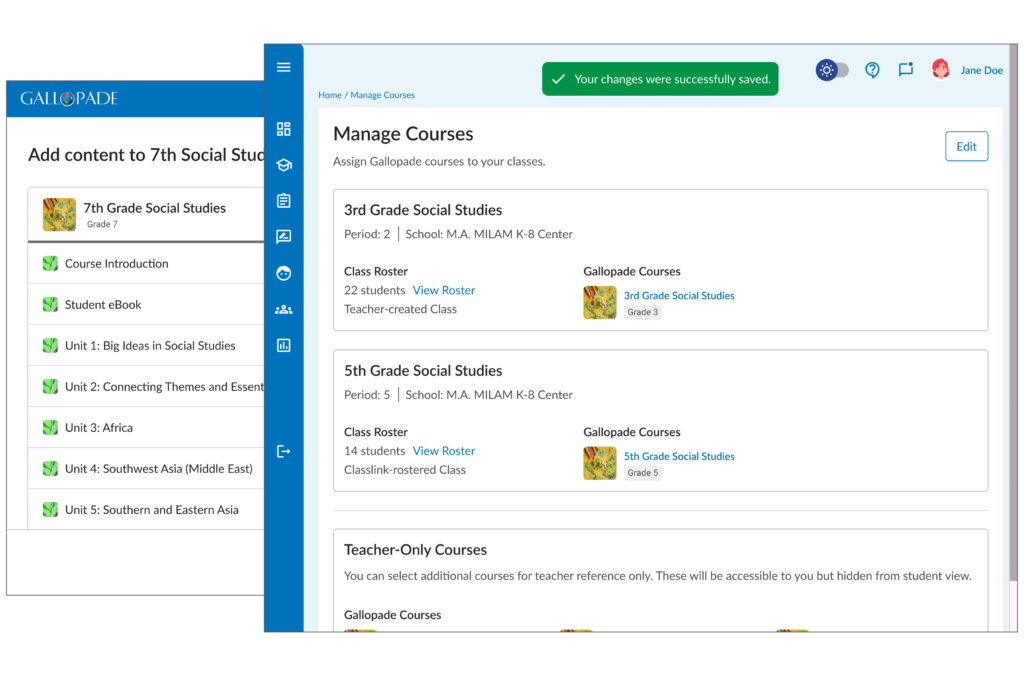Open the hamburger menu in the sidebar
1024x676 pixels.
(x=283, y=67)
